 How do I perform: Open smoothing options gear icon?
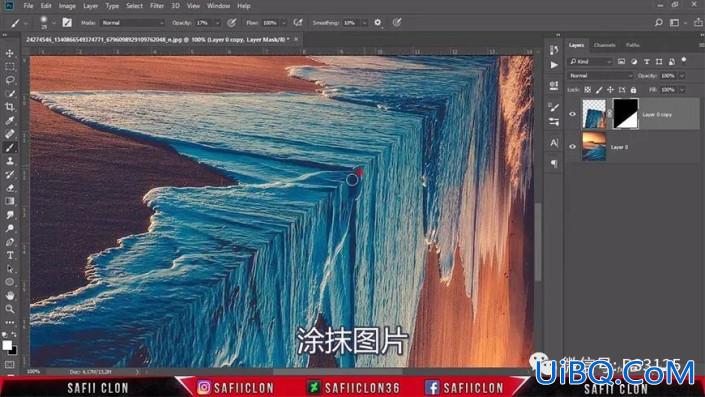click(378, 22)
